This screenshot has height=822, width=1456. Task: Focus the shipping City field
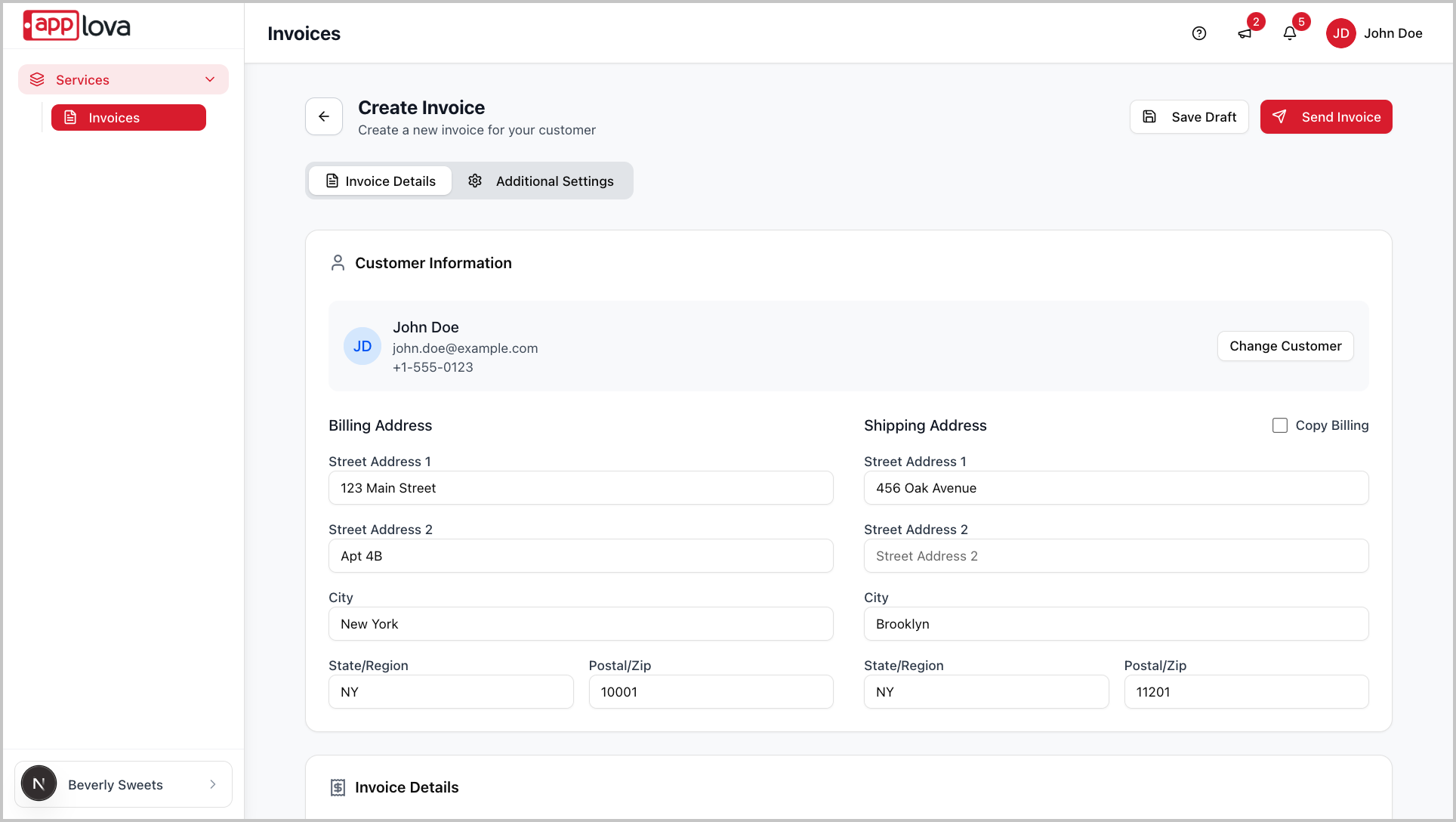click(x=1115, y=624)
